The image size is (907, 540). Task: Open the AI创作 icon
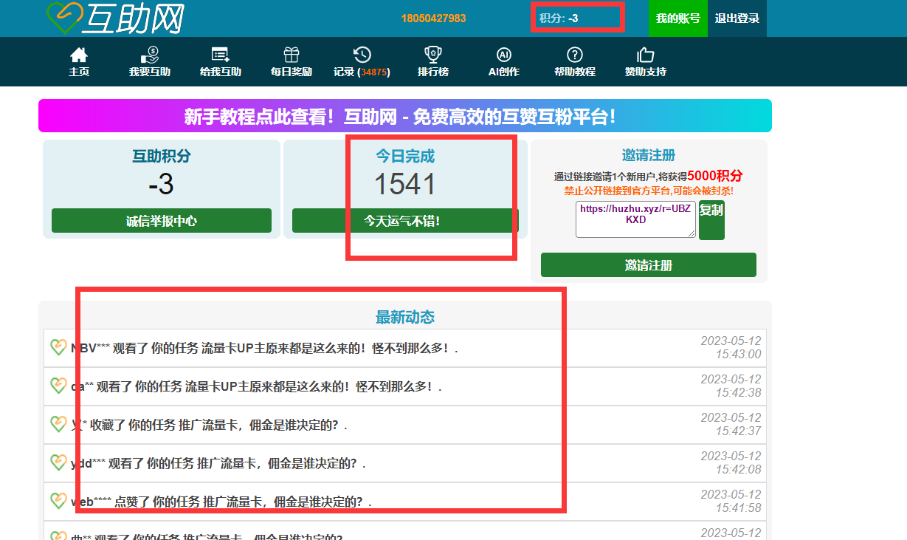[x=504, y=55]
